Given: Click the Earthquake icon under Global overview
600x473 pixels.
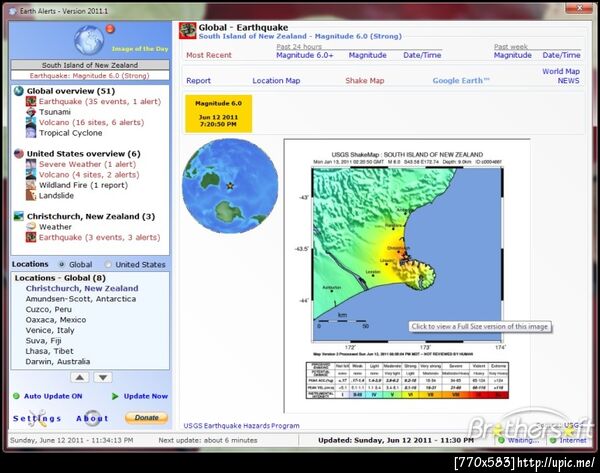Looking at the screenshot, I should pos(31,101).
